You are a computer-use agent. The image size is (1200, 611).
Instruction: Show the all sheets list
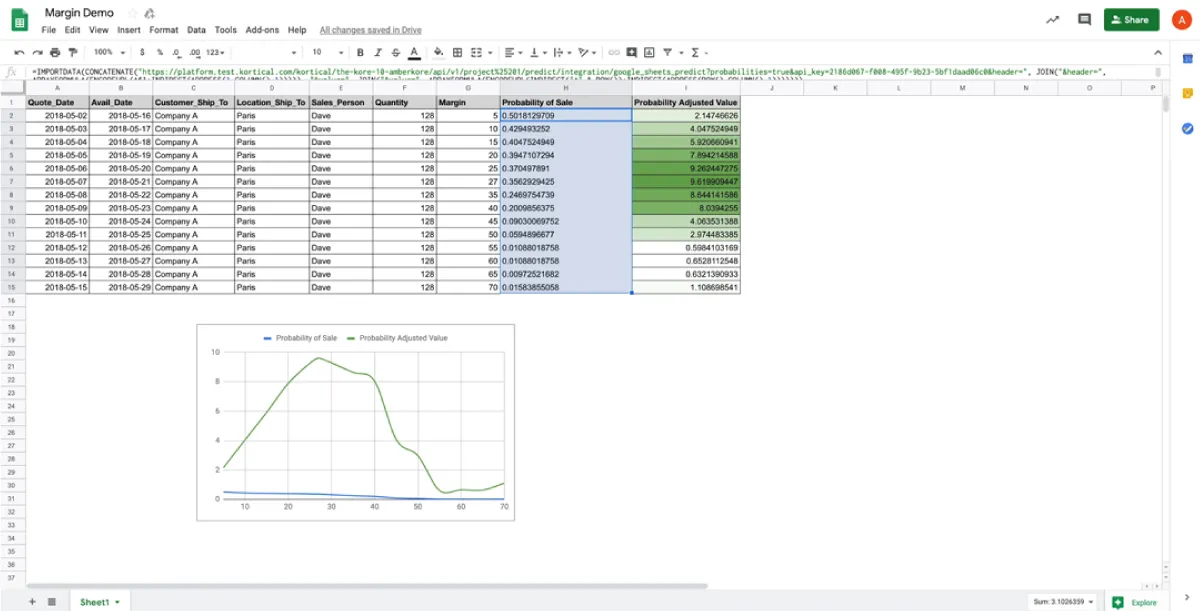pyautogui.click(x=50, y=602)
